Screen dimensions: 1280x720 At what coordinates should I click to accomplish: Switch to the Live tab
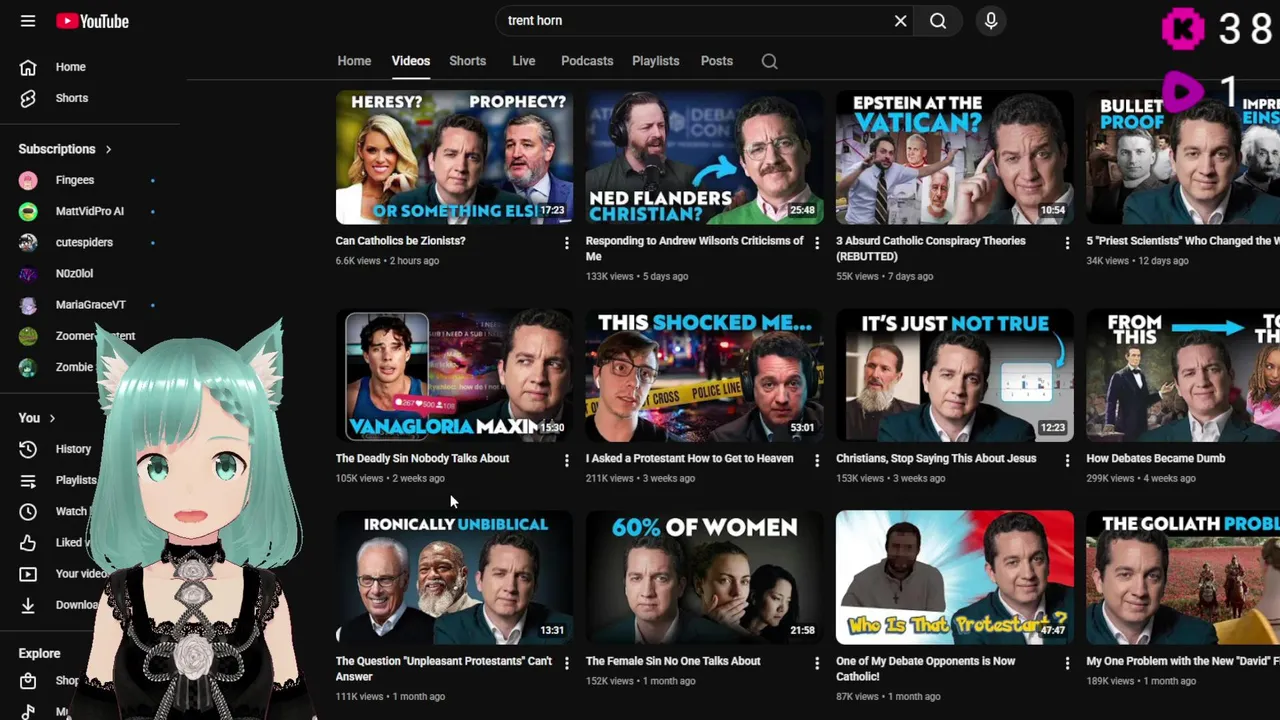coord(524,61)
